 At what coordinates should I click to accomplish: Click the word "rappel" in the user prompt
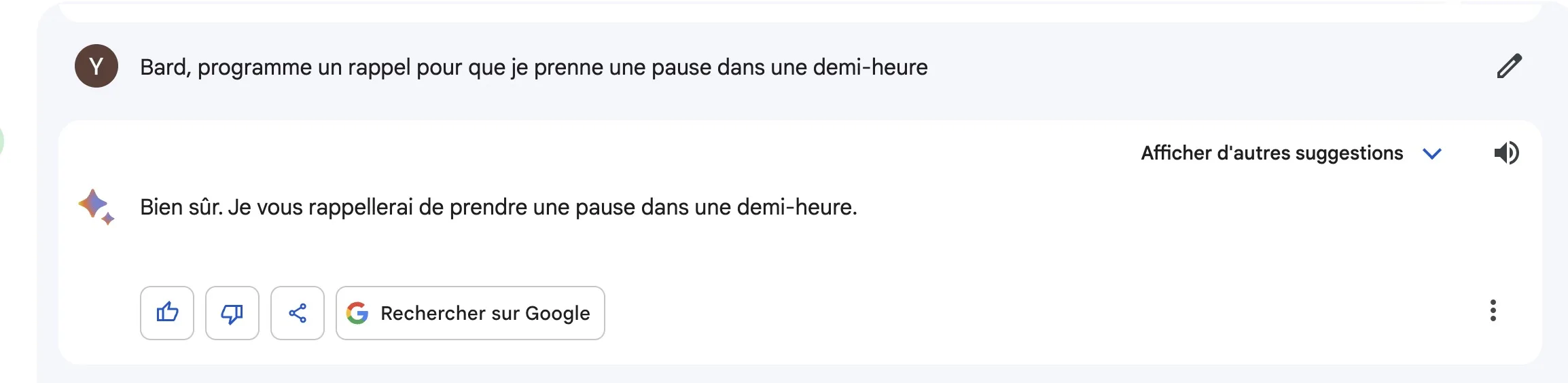pyautogui.click(x=379, y=67)
